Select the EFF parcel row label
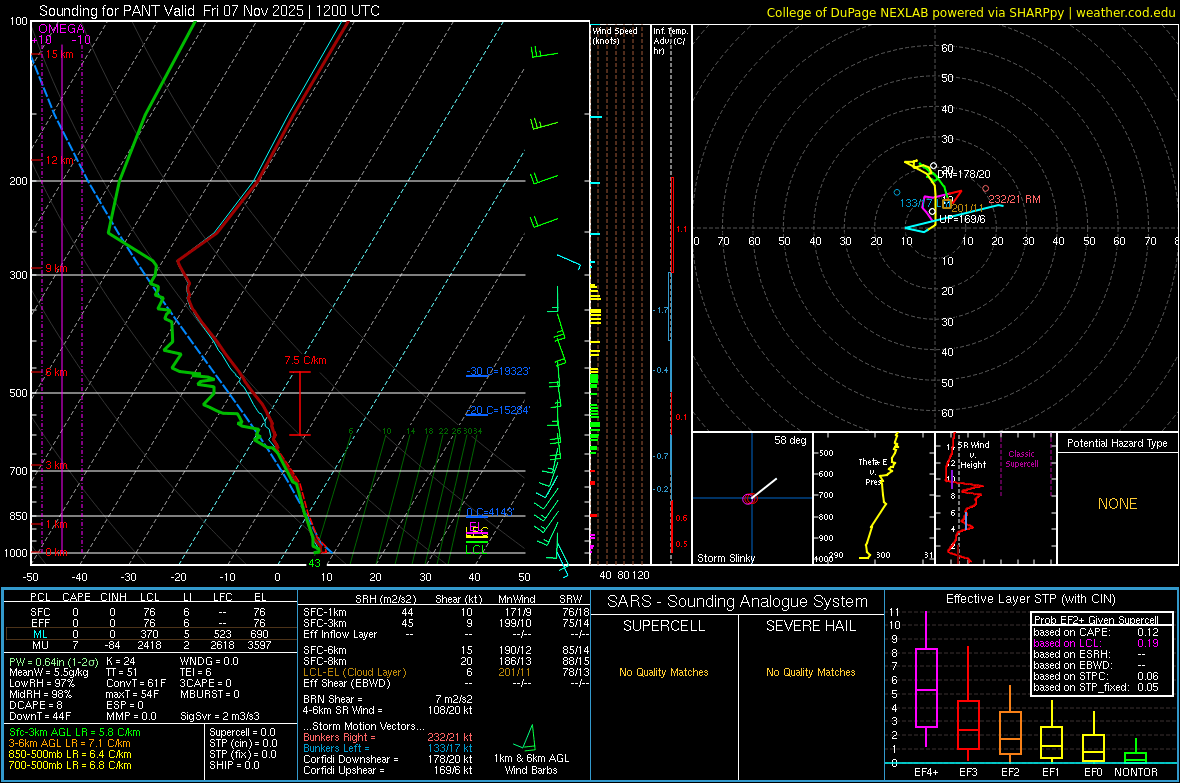Viewport: 1180px width, 783px height. click(40, 623)
